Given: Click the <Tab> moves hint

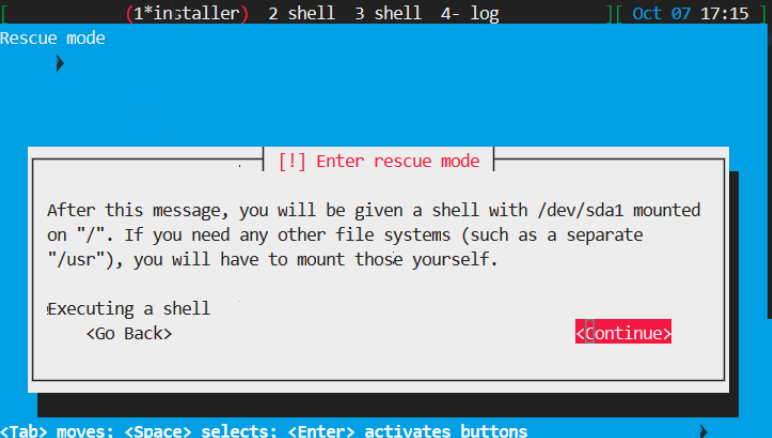Looking at the screenshot, I should tap(57, 431).
